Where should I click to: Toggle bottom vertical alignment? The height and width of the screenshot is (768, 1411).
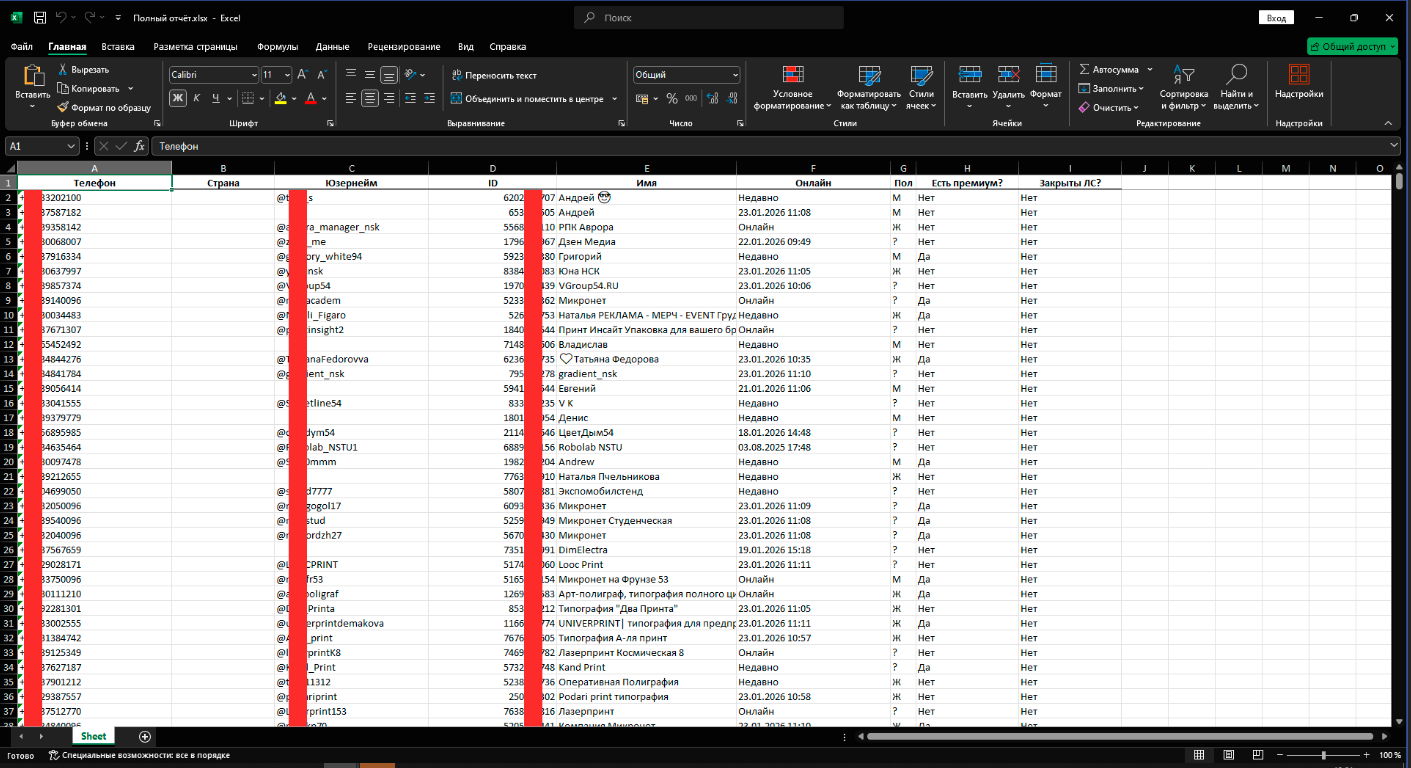coord(389,75)
